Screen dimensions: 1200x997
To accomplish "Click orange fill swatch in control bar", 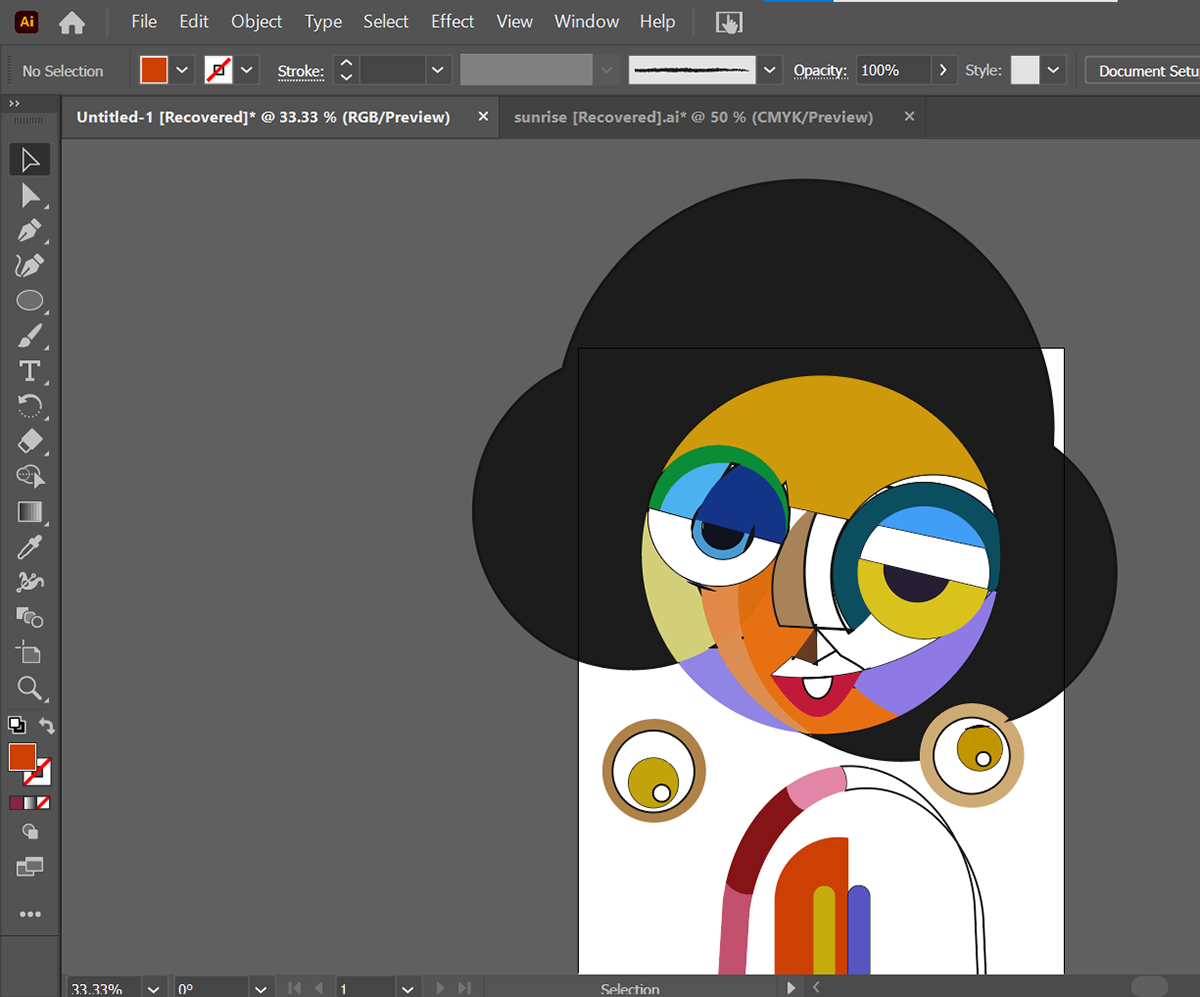I will coord(154,70).
